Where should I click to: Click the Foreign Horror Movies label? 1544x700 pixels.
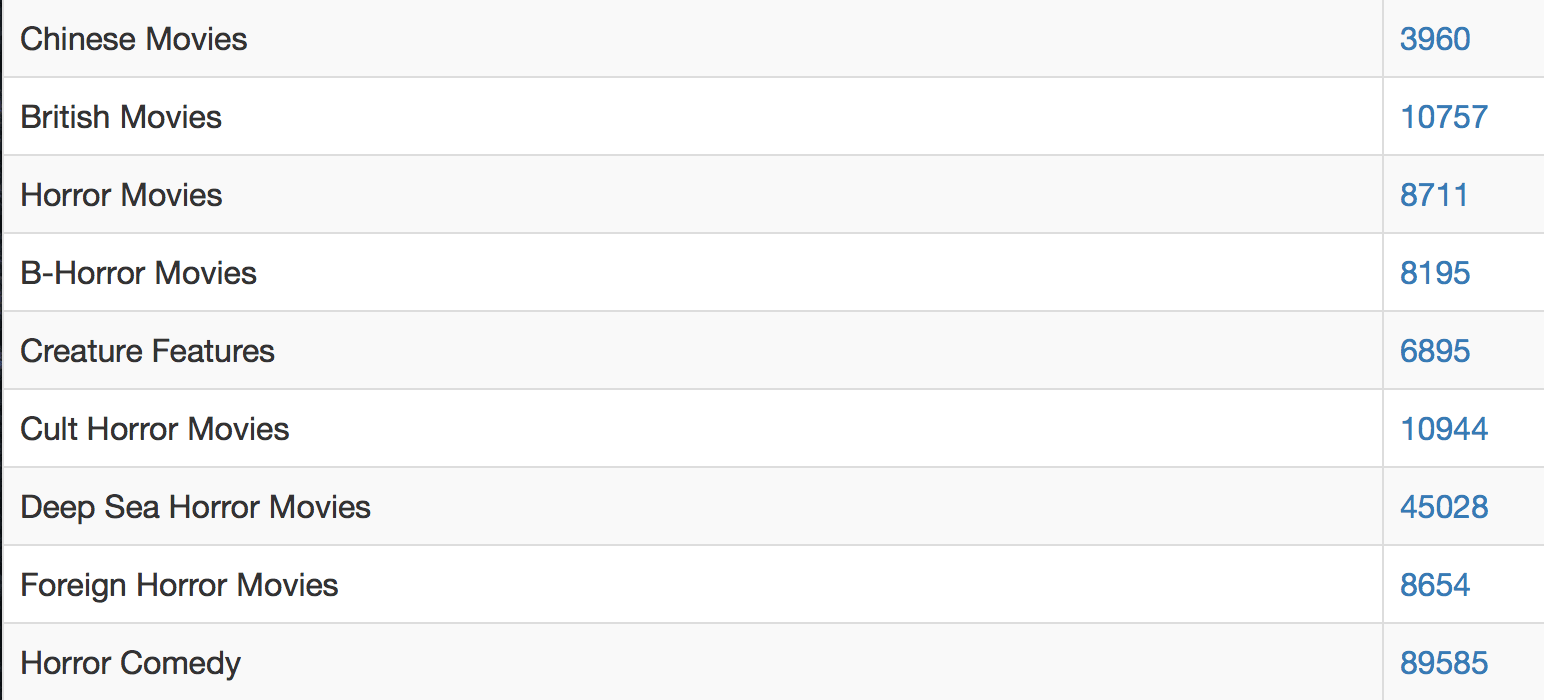pyautogui.click(x=179, y=585)
